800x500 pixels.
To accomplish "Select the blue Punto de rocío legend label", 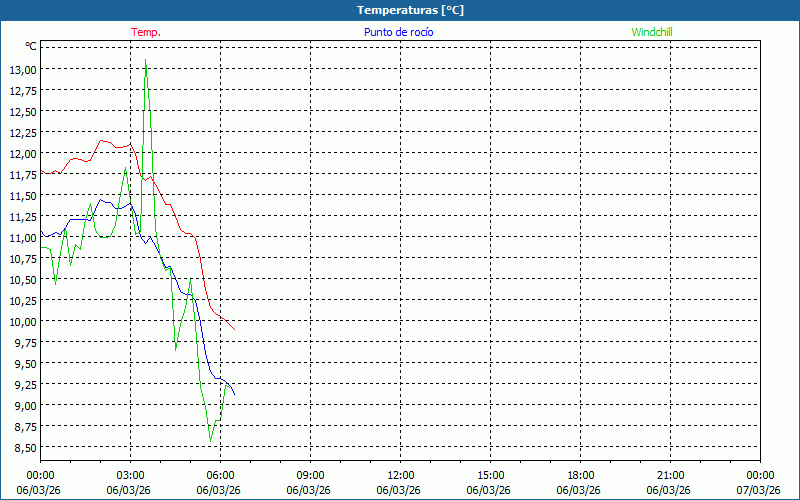I will pos(398,32).
